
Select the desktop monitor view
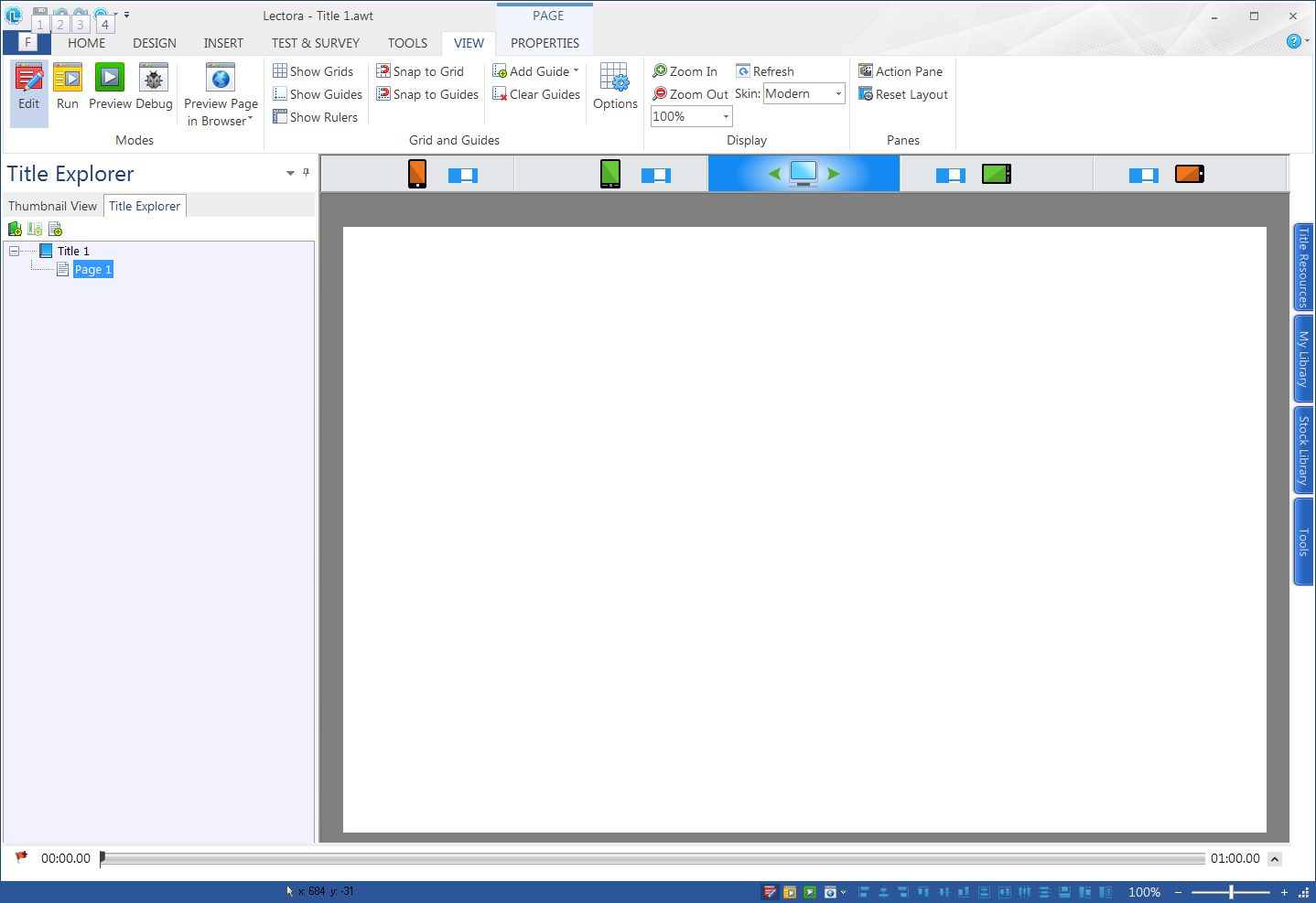[x=804, y=173]
